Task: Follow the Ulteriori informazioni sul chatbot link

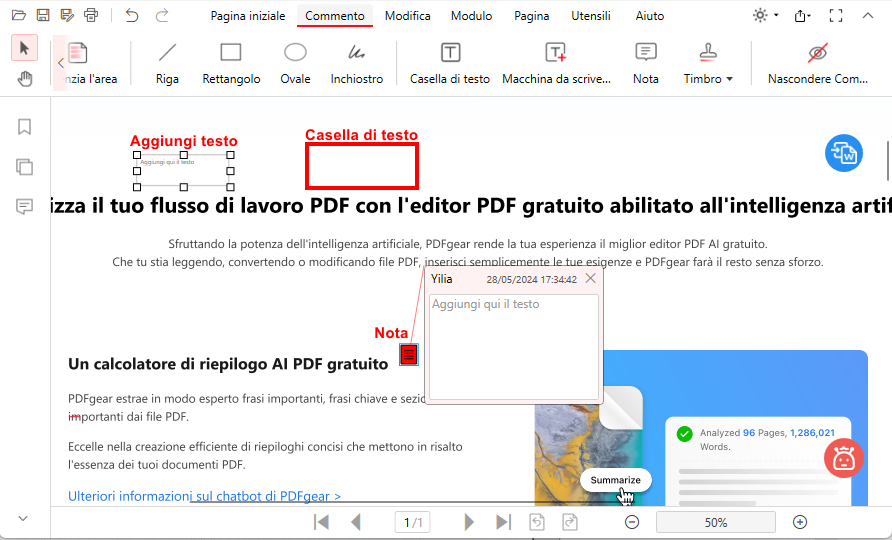Action: click(x=204, y=496)
